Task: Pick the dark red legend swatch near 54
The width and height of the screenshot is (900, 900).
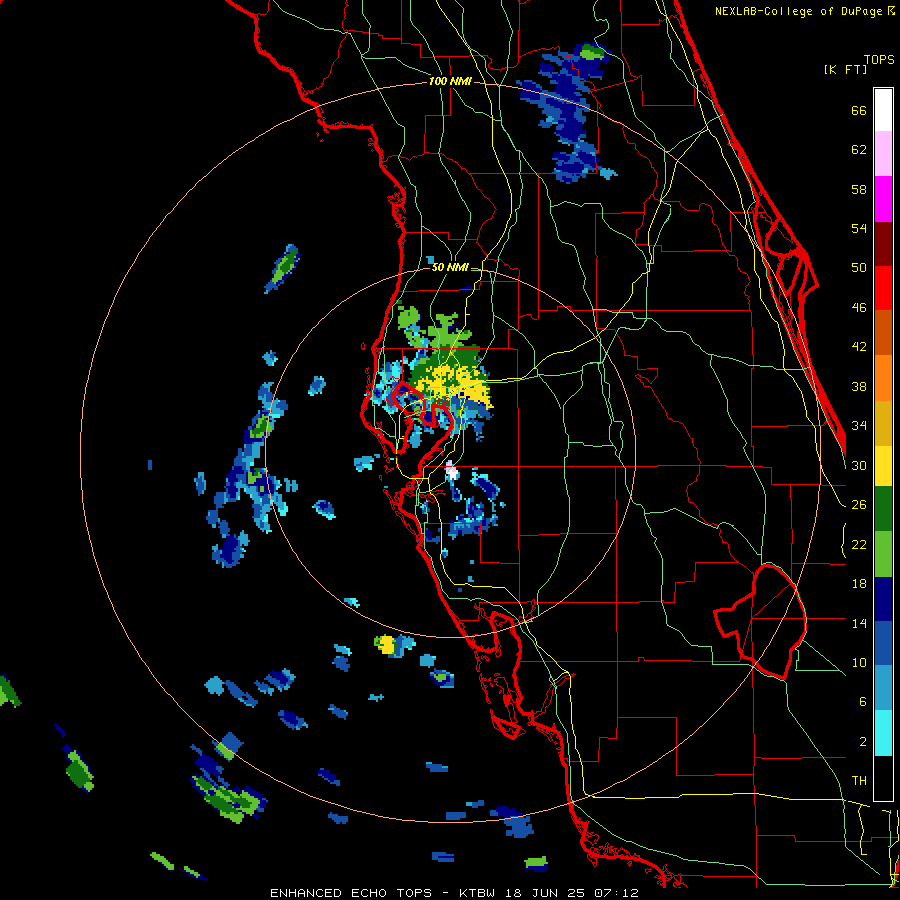Action: pyautogui.click(x=883, y=243)
